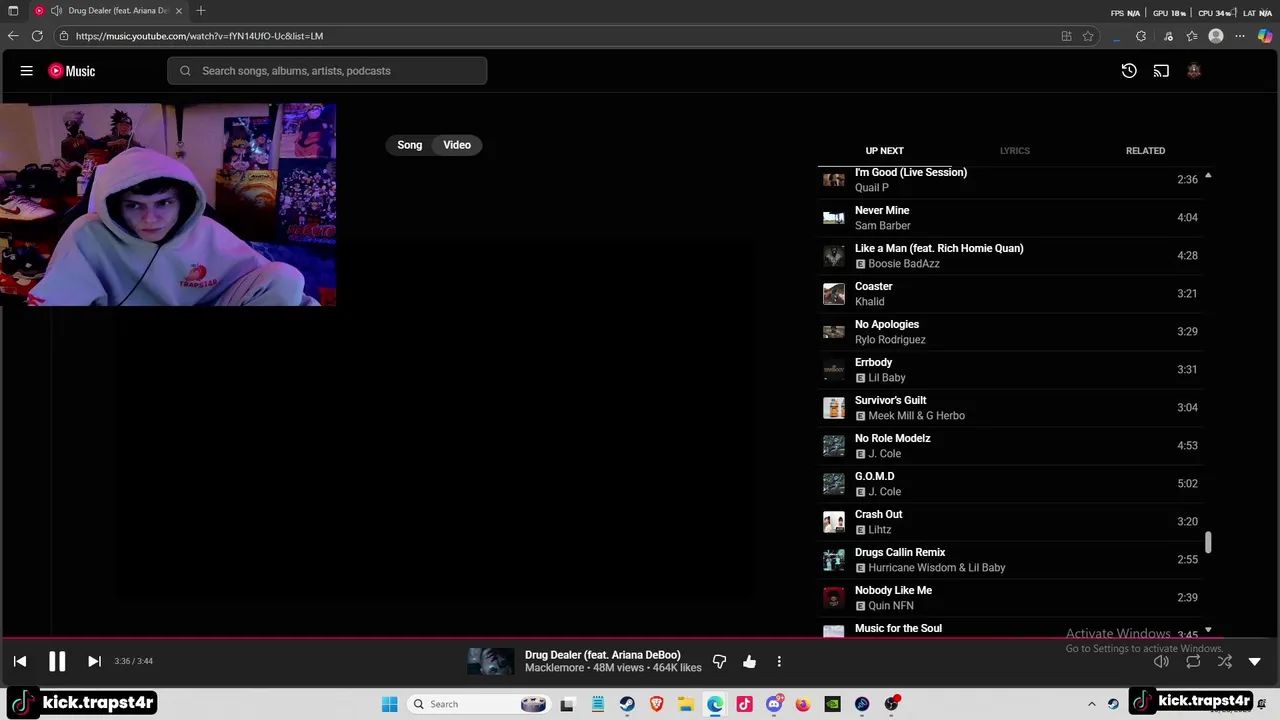Screen dimensions: 1280x720
Task: Click the song progress bar above player controls
Action: click(640, 637)
